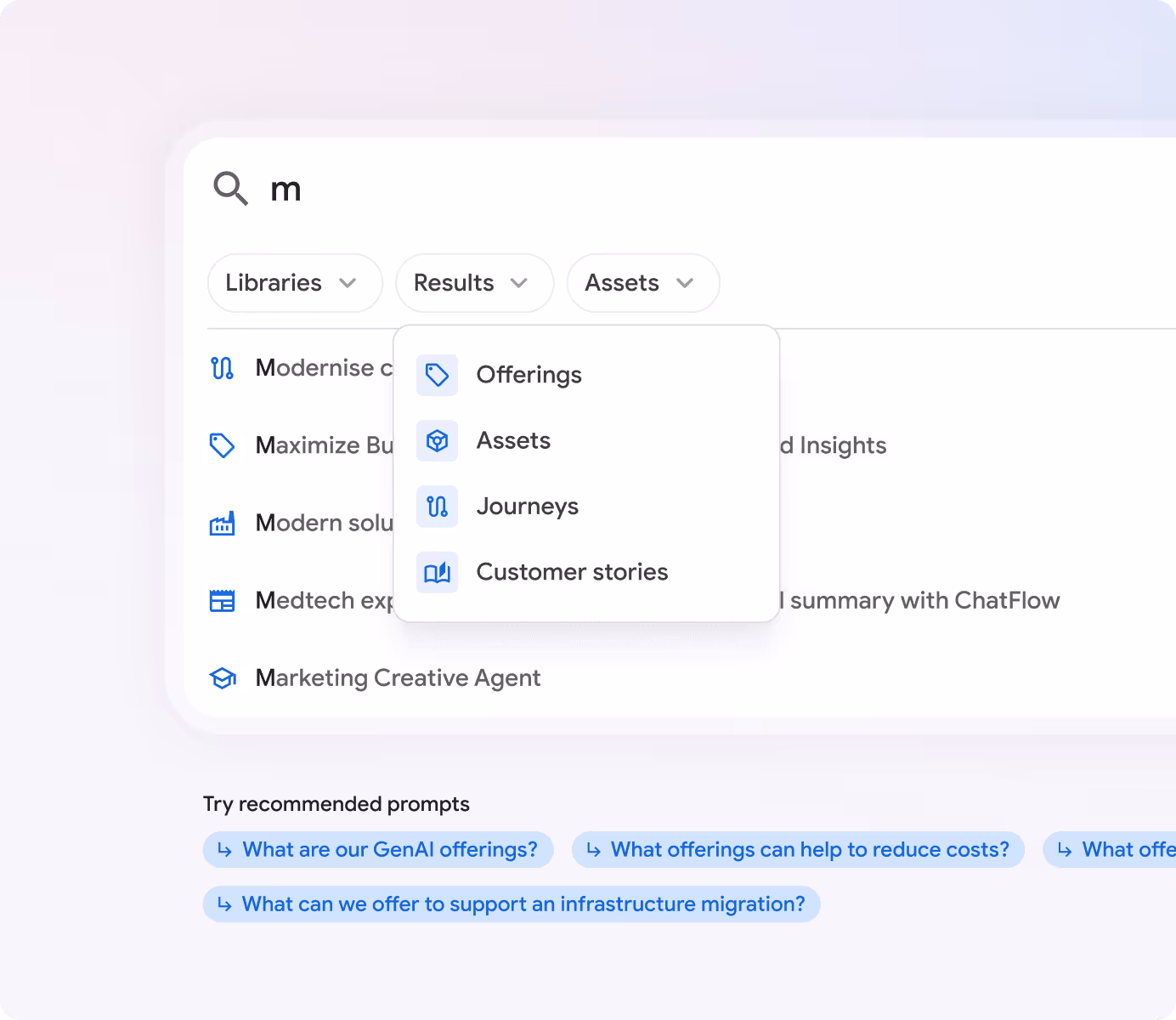Open the Marketing Creative Agent result

398,678
